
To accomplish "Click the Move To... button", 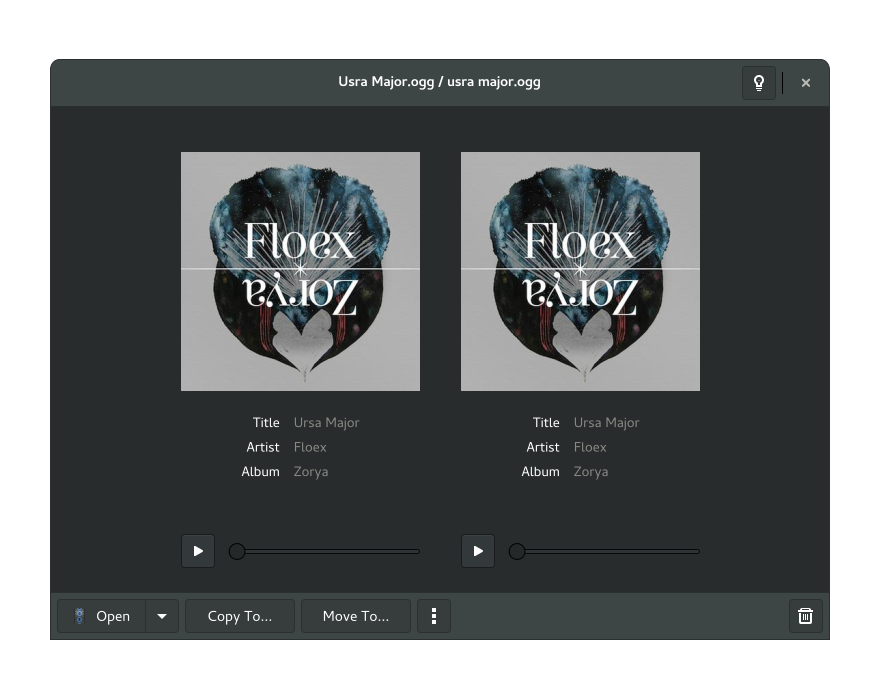I will coord(356,616).
